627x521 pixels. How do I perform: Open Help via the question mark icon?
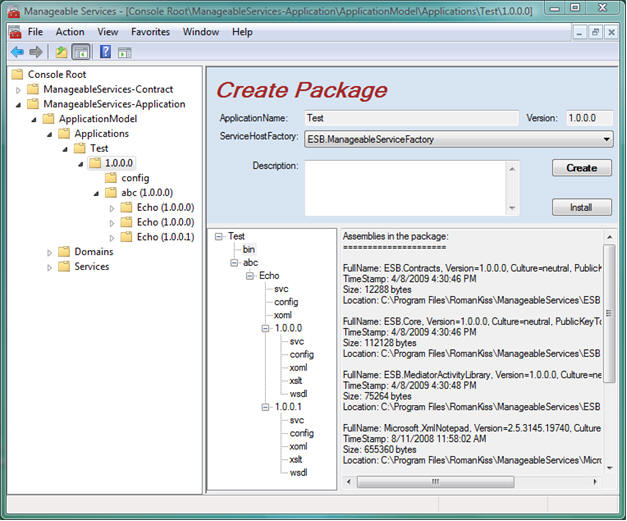(106, 52)
